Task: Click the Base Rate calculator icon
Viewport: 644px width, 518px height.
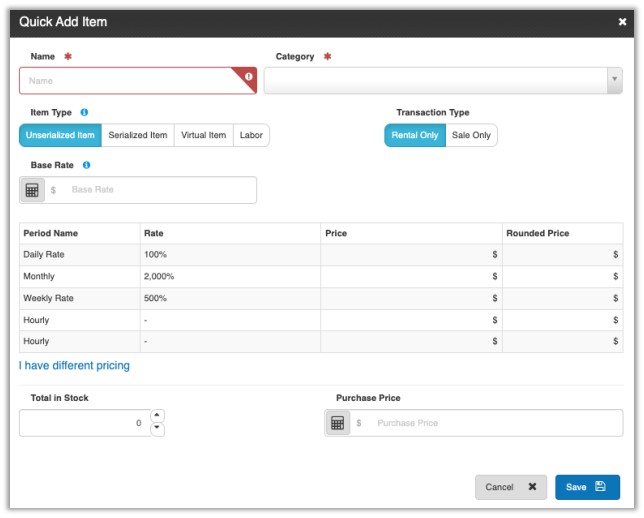Action: pos(32,190)
